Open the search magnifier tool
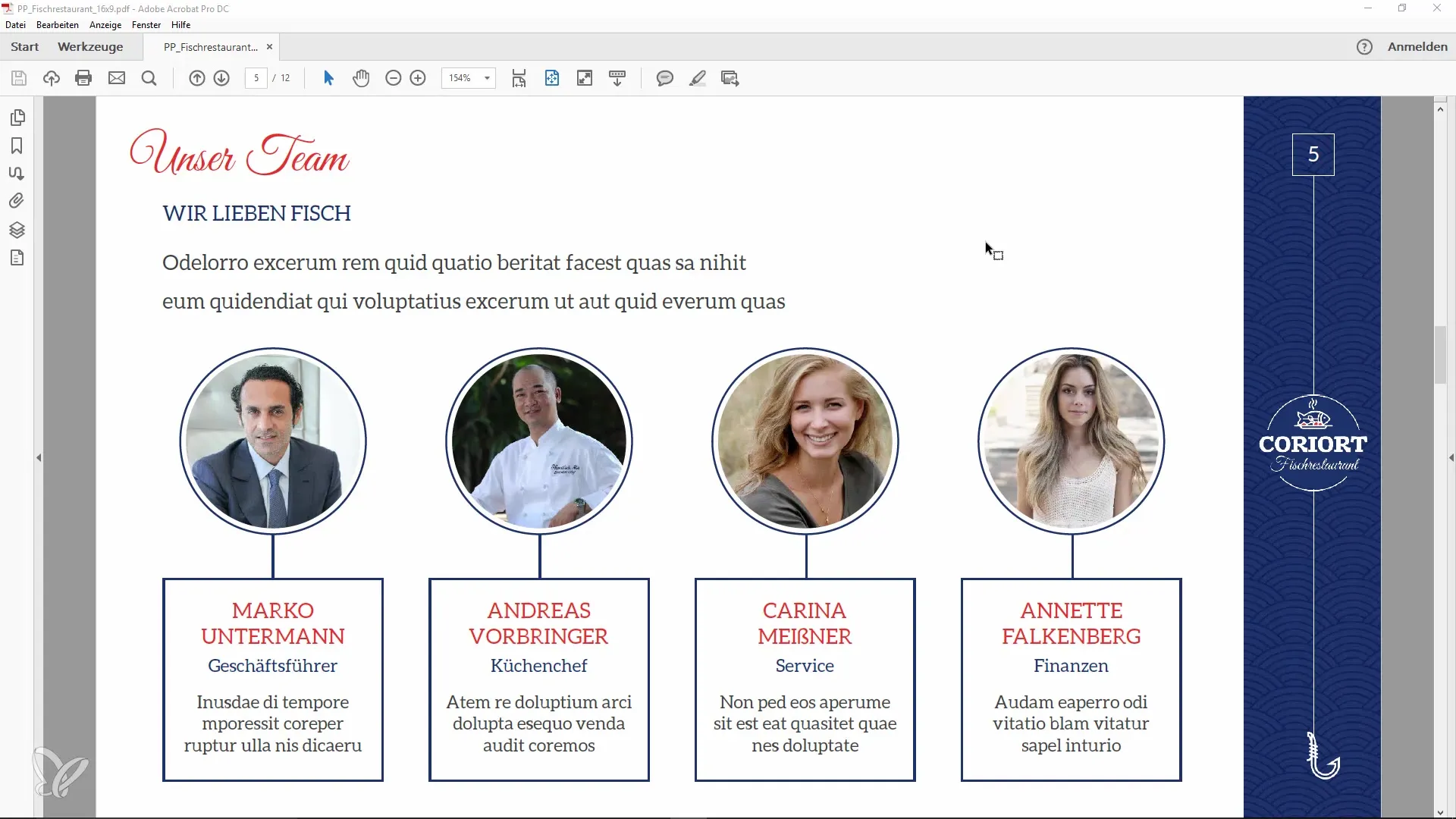 (x=149, y=78)
